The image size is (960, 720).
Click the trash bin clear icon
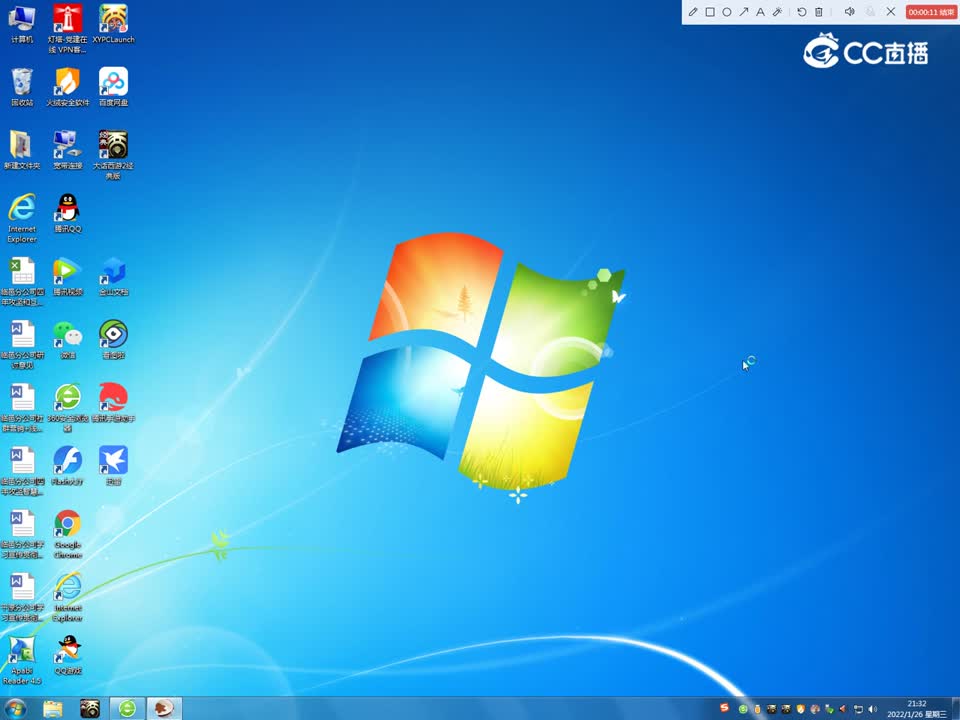click(819, 12)
